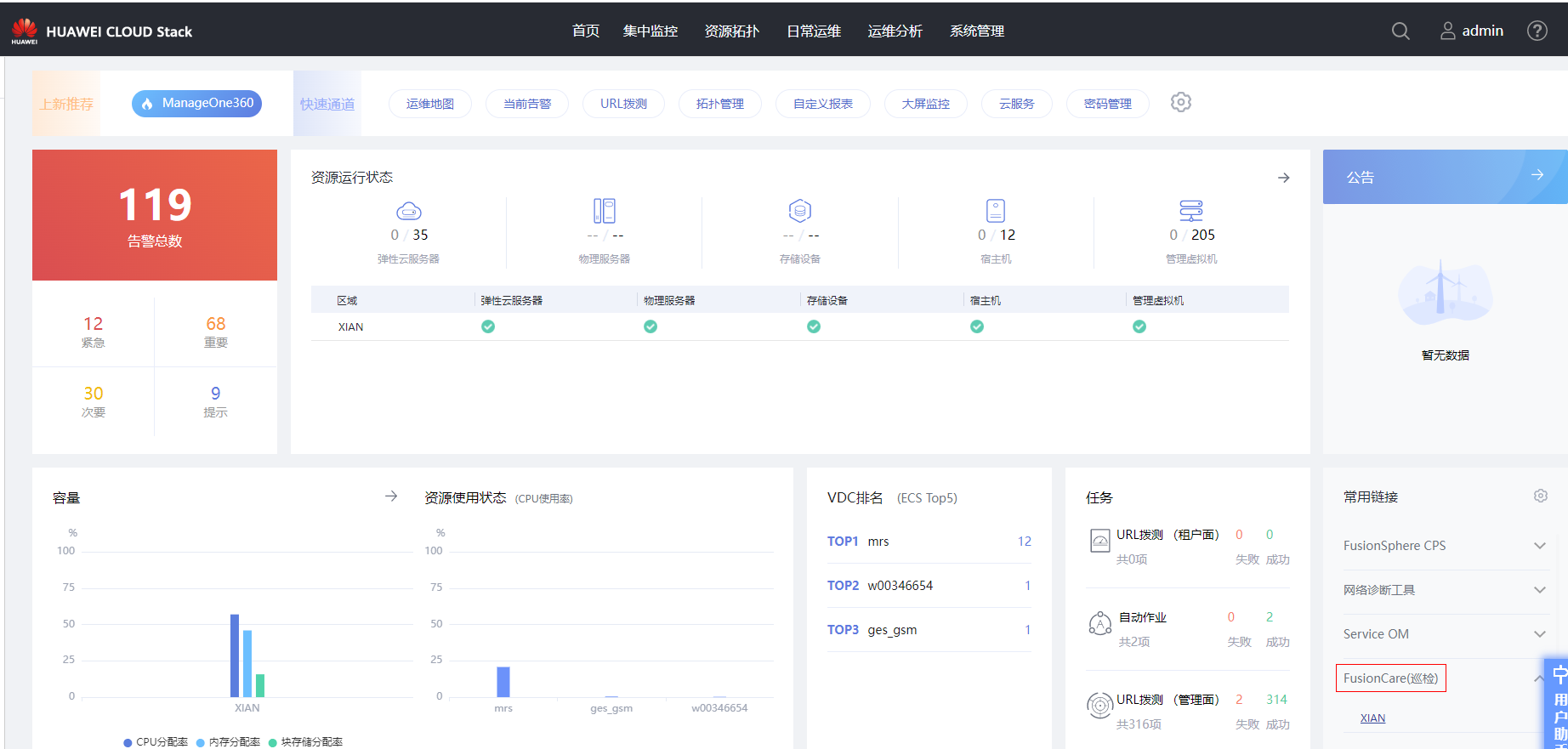The image size is (1568, 749).
Task: Click the Huawei logo icon
Action: [x=25, y=31]
